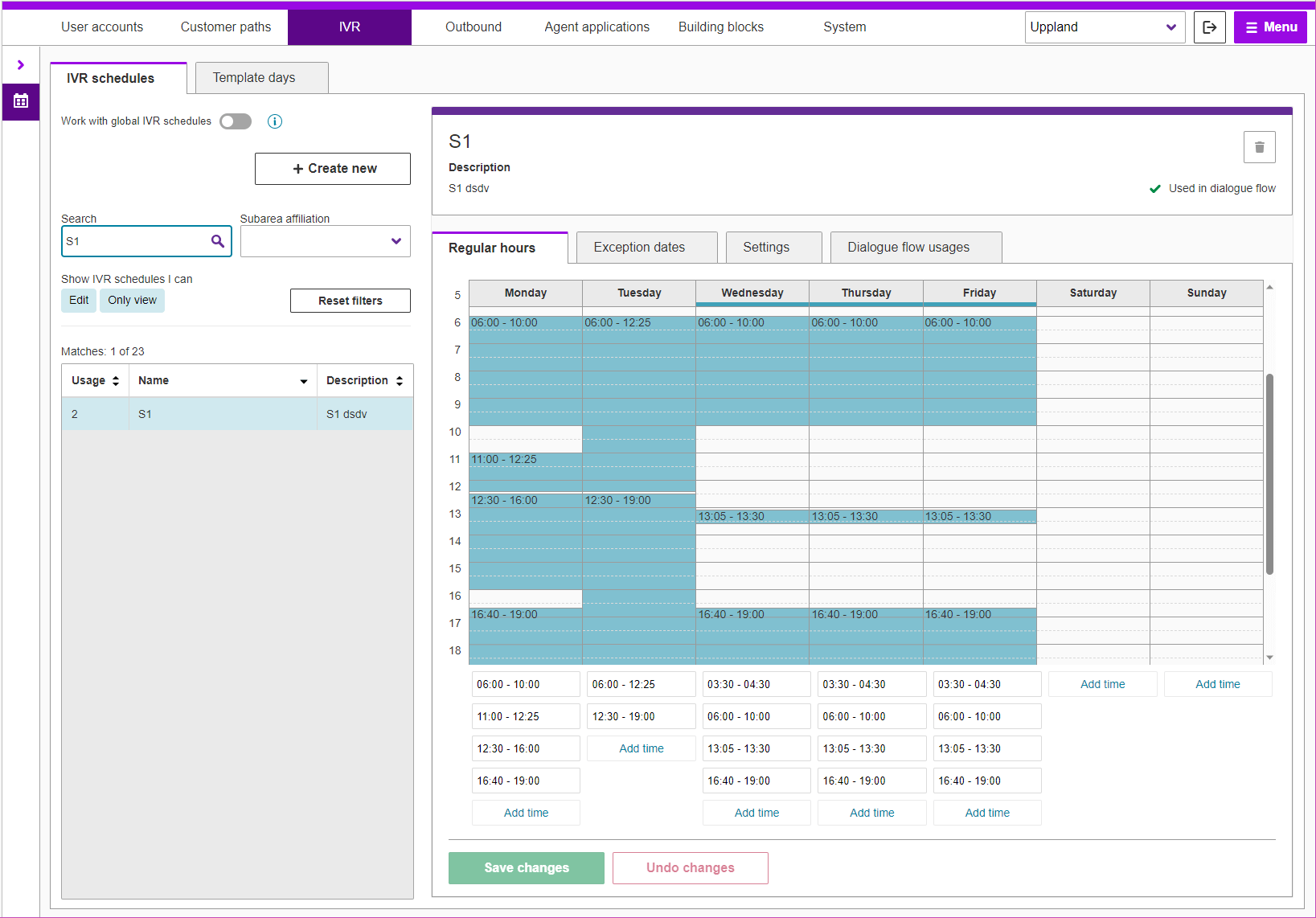Expand the left sidebar with the chevron arrow
1316x918 pixels.
click(21, 65)
